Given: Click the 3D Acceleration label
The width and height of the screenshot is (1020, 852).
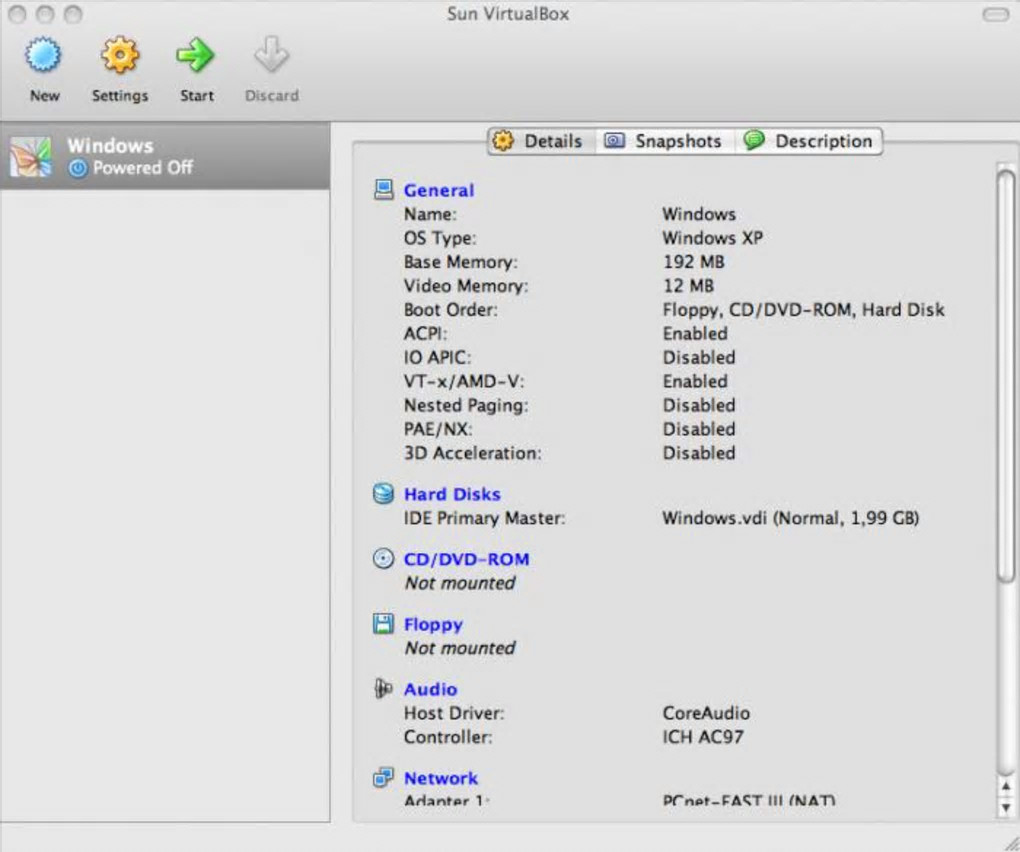Looking at the screenshot, I should [x=472, y=453].
